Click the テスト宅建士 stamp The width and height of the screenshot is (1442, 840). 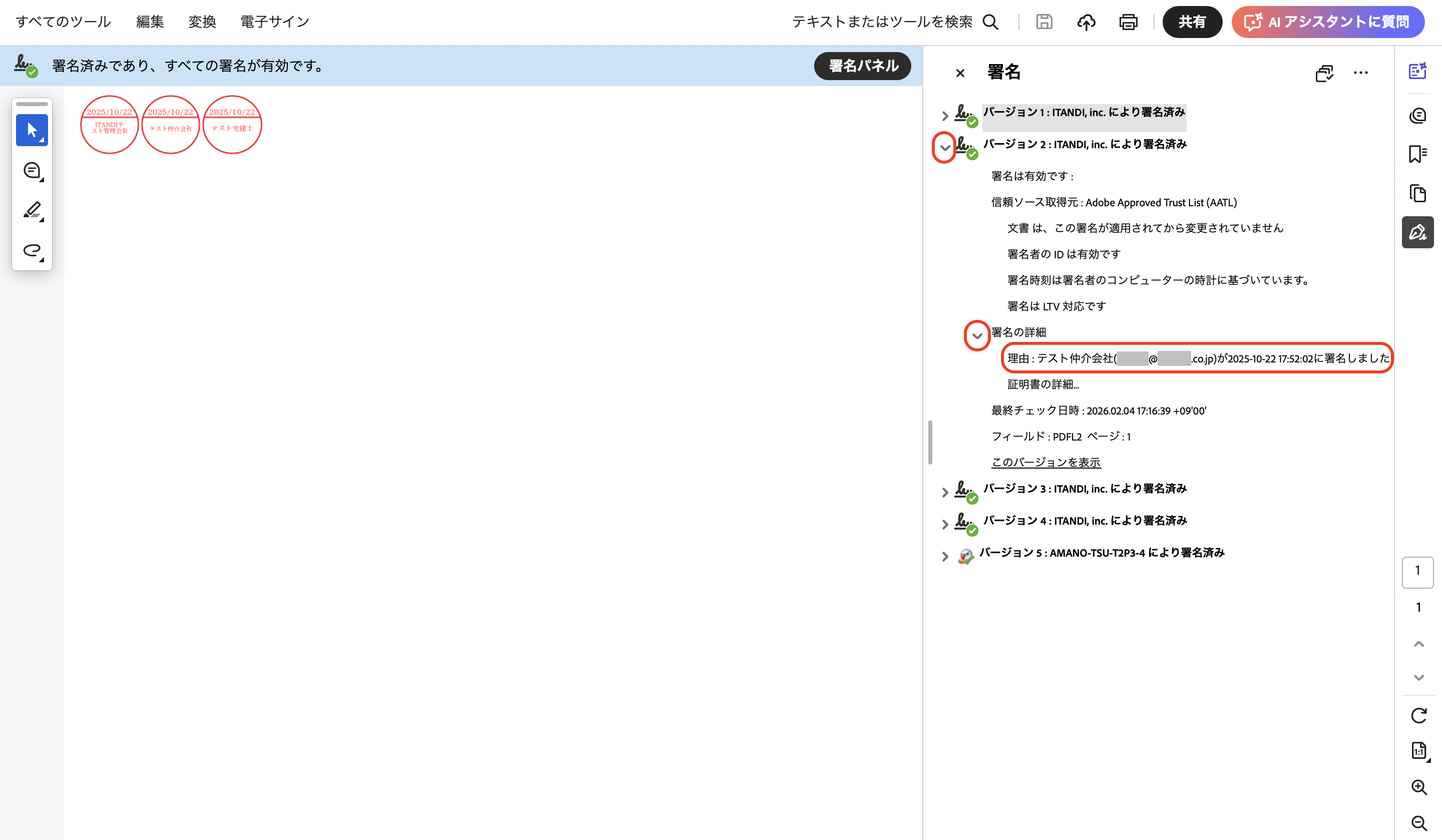point(232,125)
